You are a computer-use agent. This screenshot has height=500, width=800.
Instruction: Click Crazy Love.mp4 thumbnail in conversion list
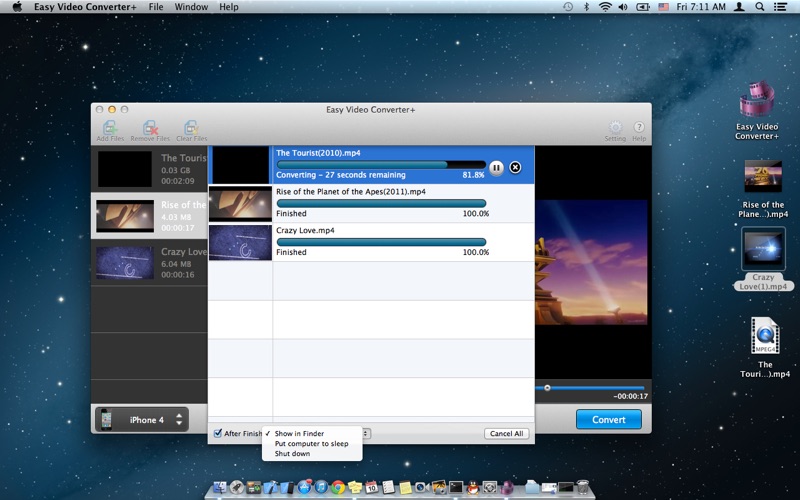(240, 242)
